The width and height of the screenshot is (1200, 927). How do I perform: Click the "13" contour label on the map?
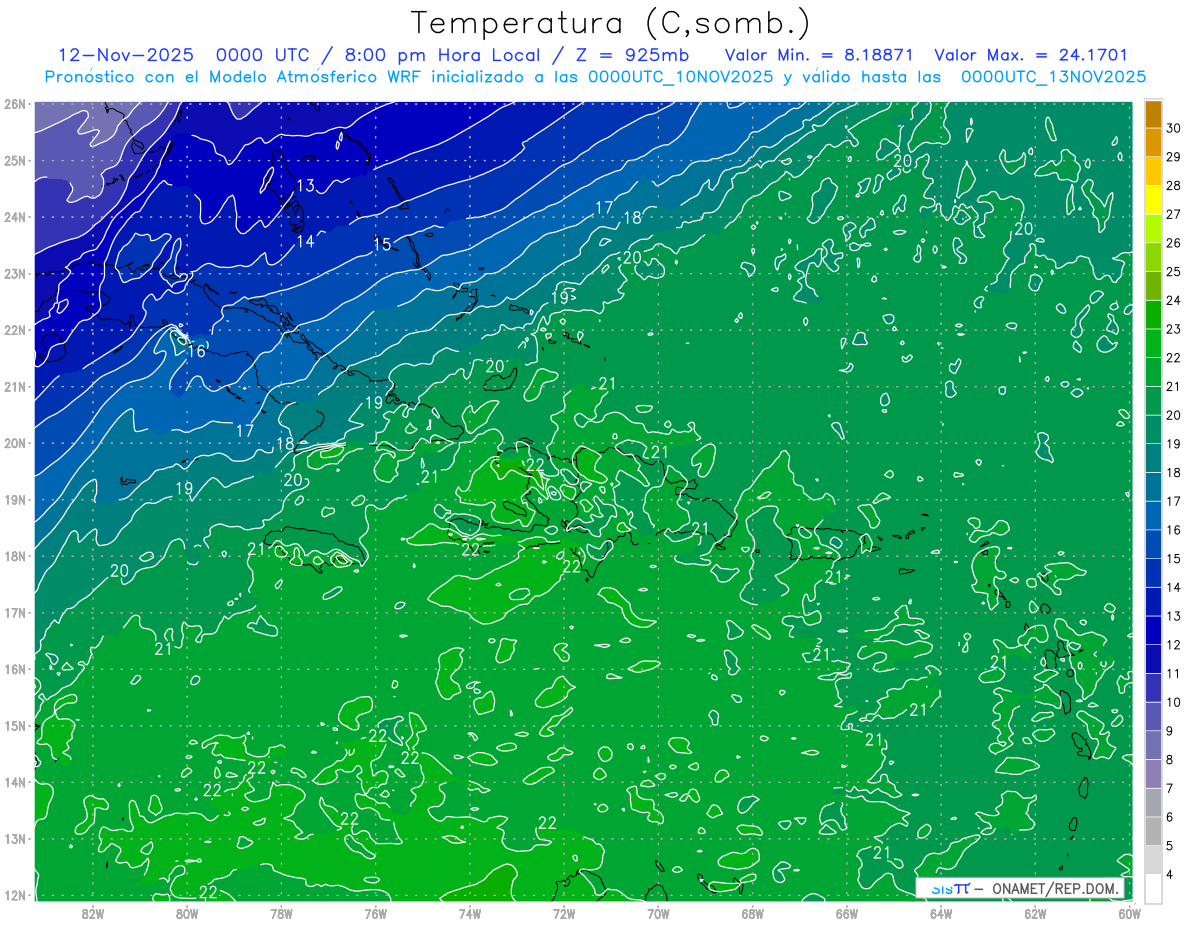(305, 185)
